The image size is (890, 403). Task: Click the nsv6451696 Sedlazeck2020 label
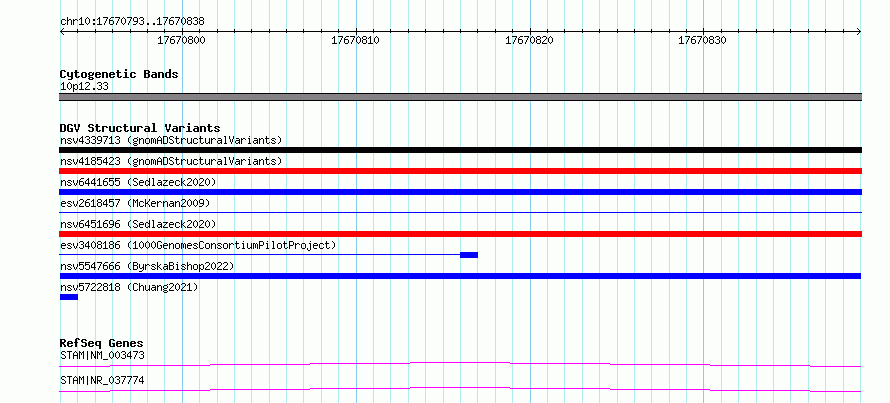click(x=138, y=224)
